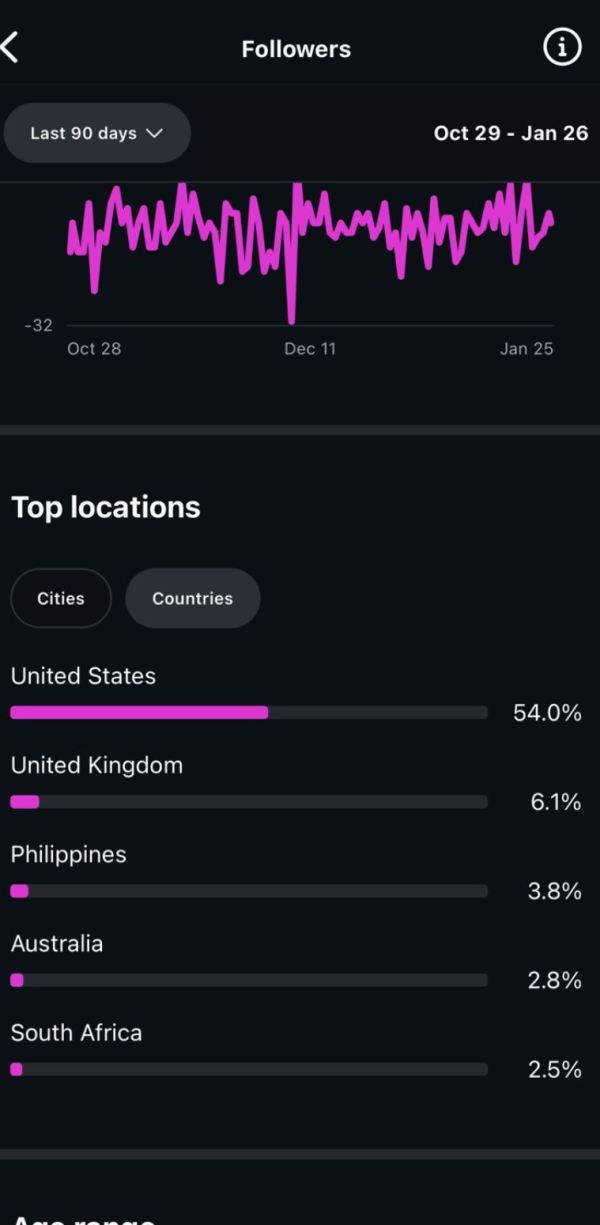
Task: Switch to the Cities tab
Action: [61, 598]
